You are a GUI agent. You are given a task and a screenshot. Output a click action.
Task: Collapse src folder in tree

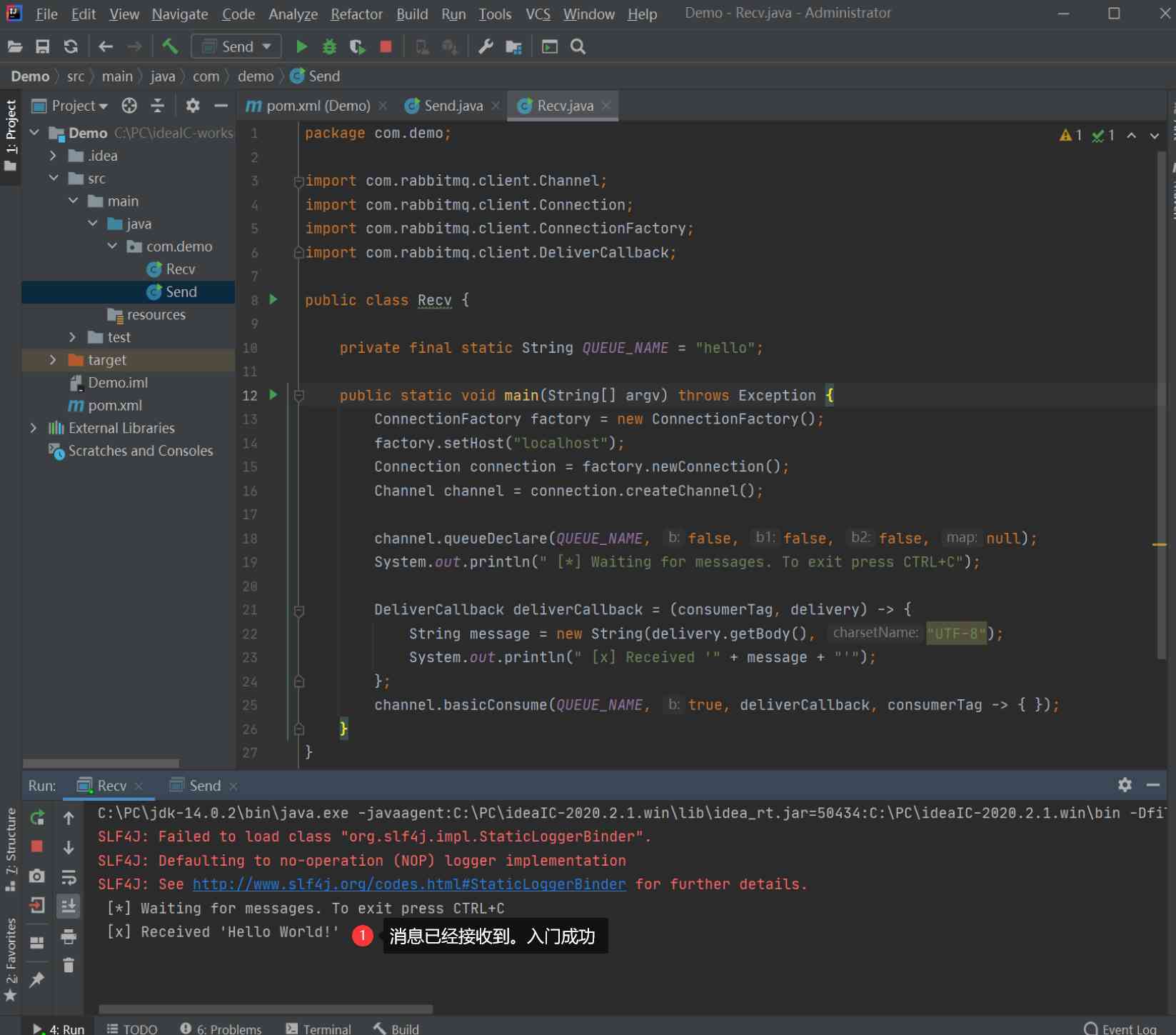click(54, 178)
